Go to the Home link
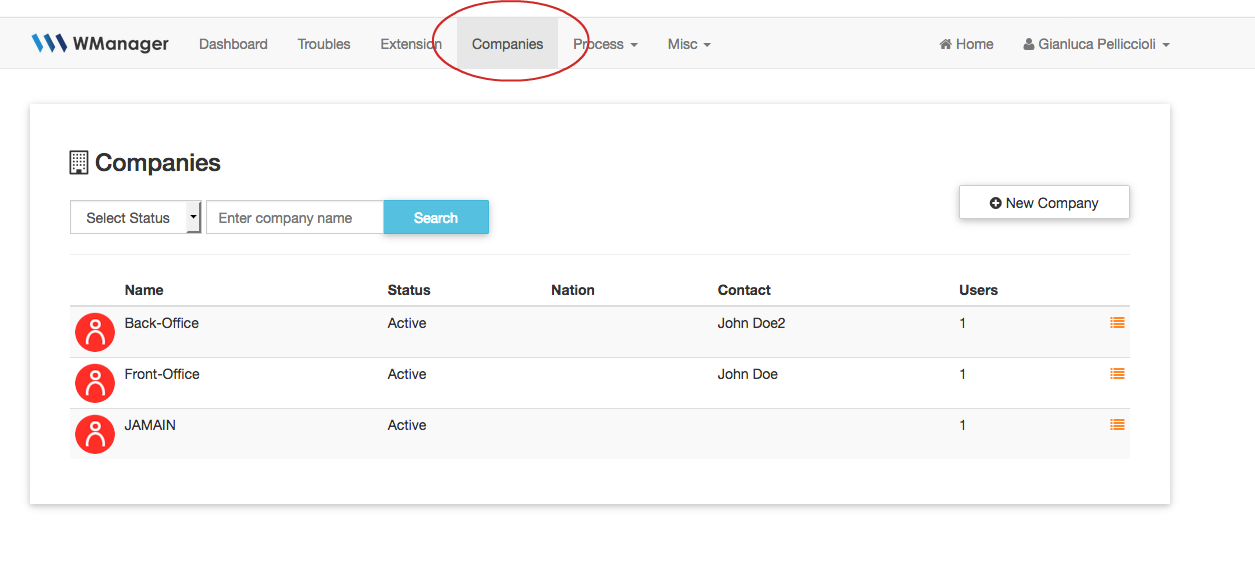Image resolution: width=1255 pixels, height=581 pixels. 966,44
